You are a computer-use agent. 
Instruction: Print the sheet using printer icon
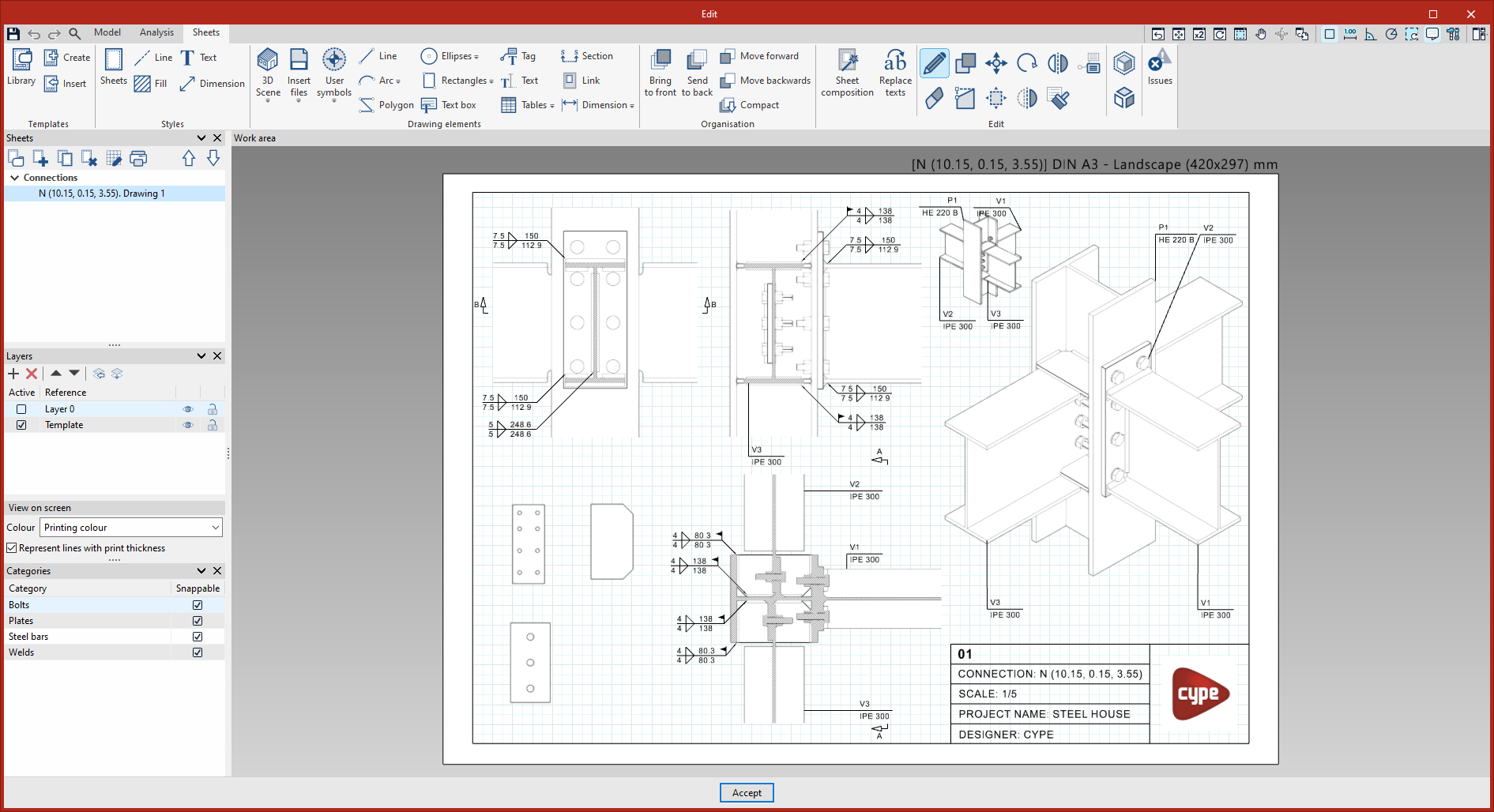coord(138,159)
